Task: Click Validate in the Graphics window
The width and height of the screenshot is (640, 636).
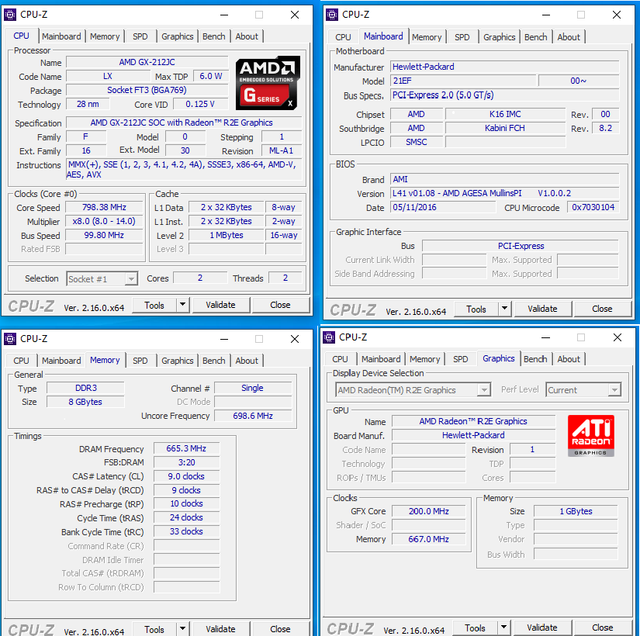Action: pos(542,627)
